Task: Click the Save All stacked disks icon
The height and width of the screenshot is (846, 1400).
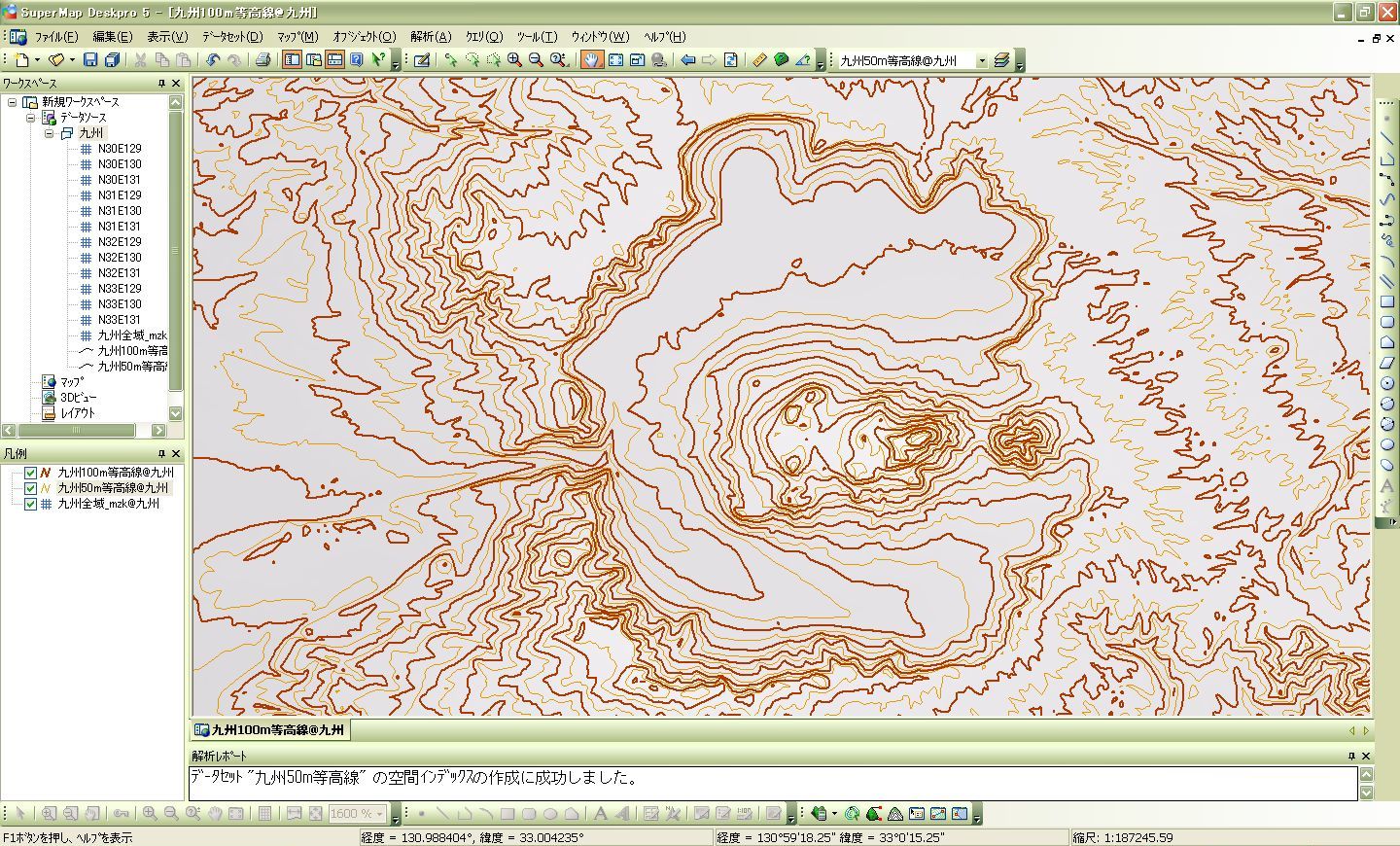Action: 112,60
